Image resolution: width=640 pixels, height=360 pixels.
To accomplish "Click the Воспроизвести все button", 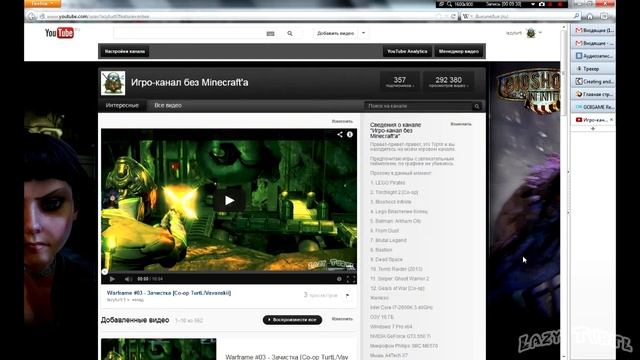I will 292,320.
